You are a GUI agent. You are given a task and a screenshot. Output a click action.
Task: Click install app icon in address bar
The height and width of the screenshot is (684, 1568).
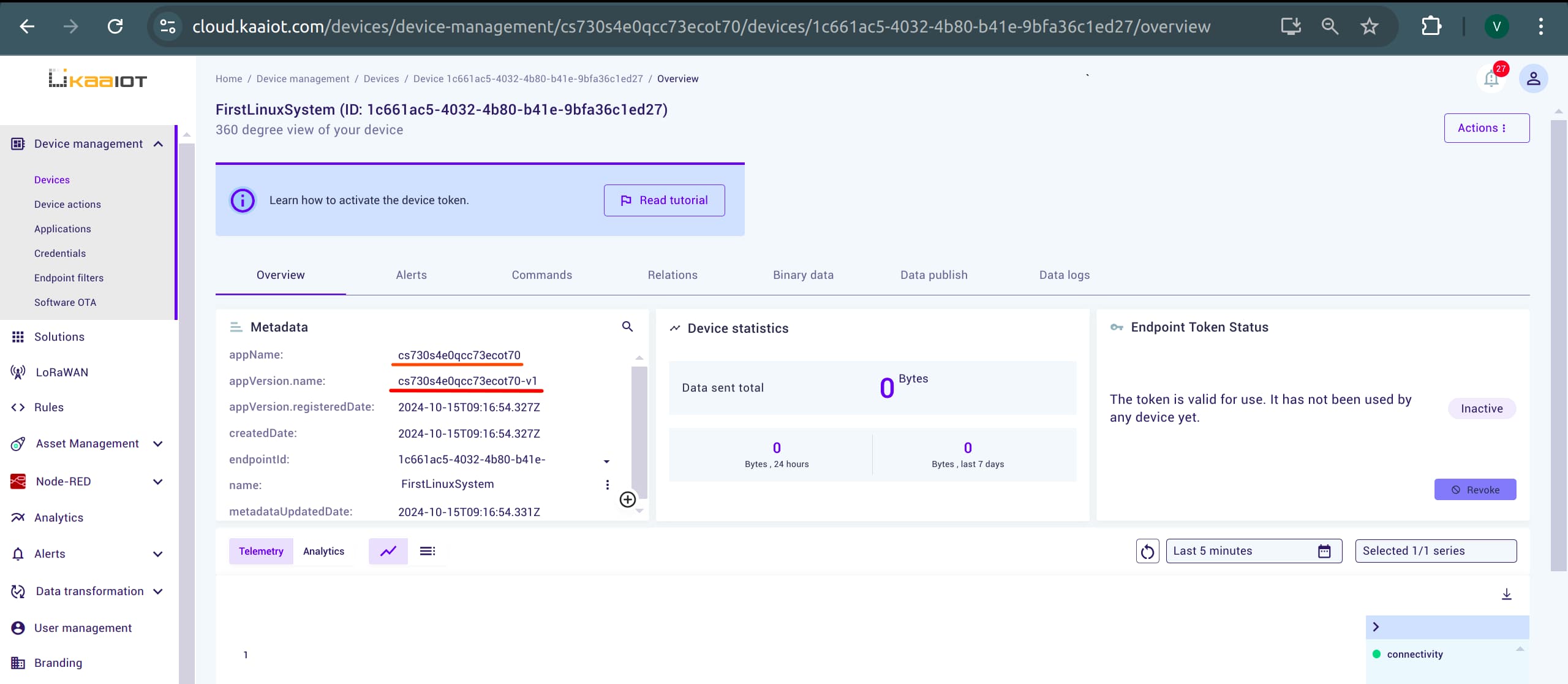[1291, 26]
